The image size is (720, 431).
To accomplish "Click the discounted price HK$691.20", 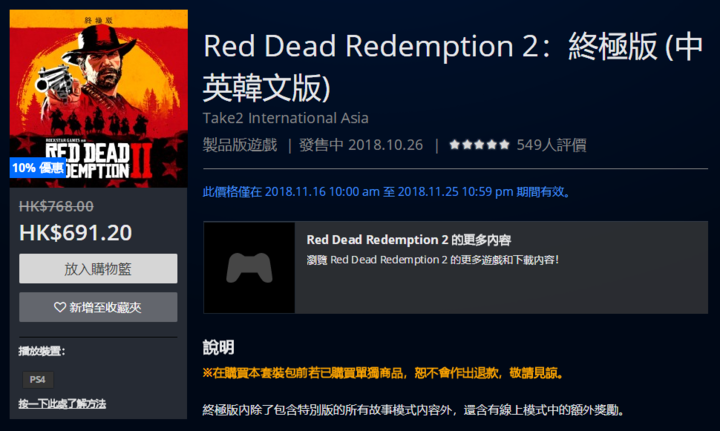I will coord(76,233).
